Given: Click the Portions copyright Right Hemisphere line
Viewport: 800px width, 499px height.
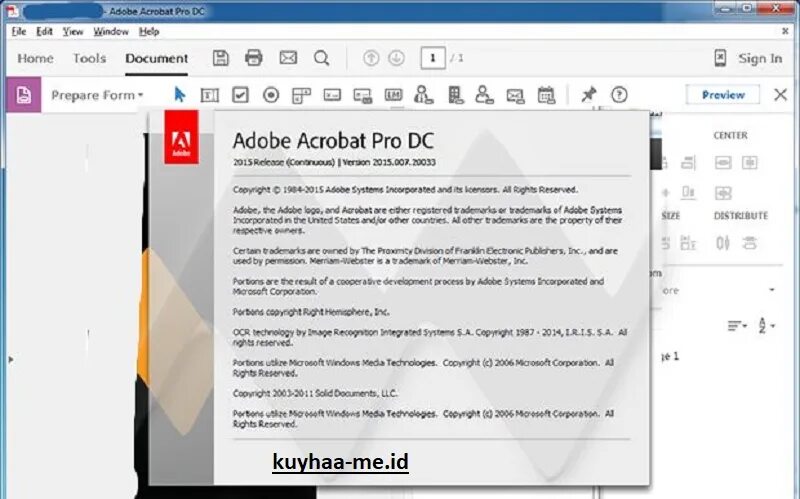Looking at the screenshot, I should click(311, 312).
